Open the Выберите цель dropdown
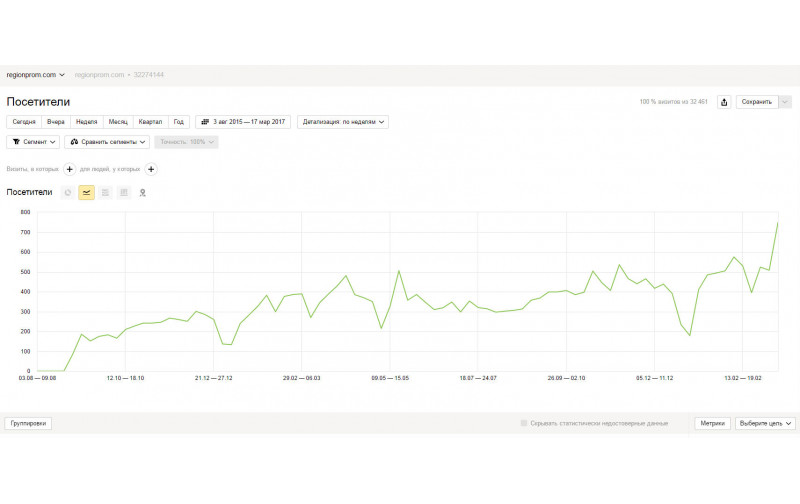800x504 pixels. tap(765, 423)
